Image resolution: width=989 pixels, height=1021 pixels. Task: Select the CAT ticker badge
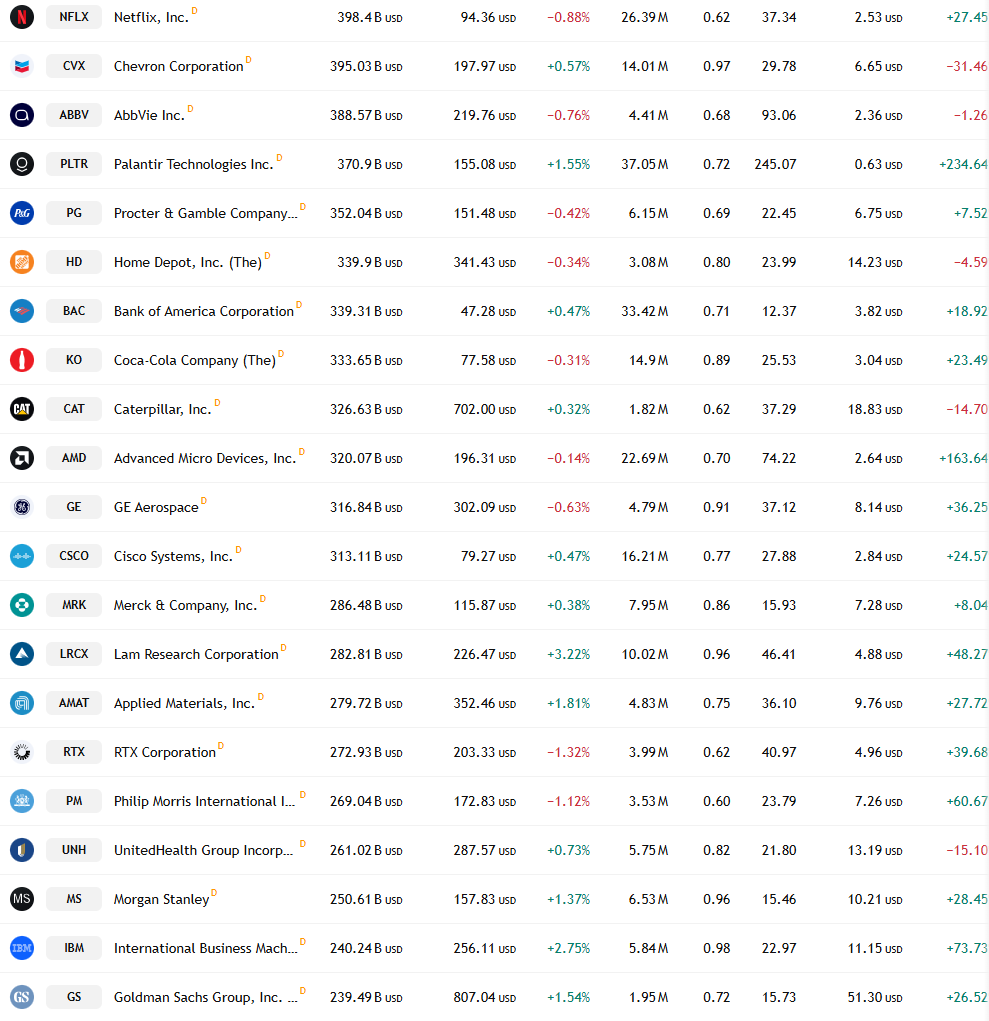[x=74, y=409]
